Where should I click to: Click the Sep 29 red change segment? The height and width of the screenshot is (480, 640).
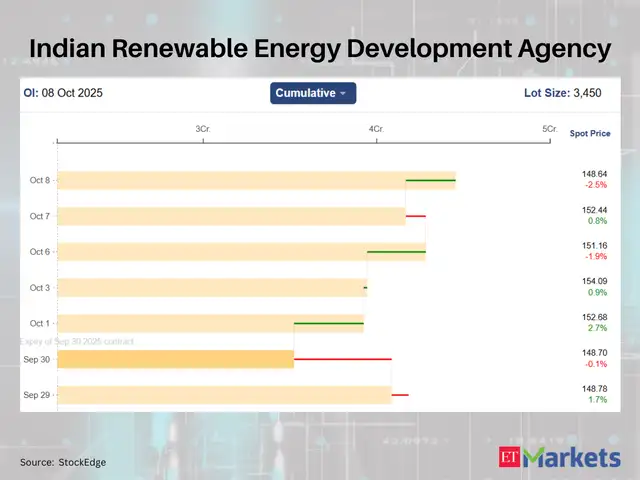[400, 395]
